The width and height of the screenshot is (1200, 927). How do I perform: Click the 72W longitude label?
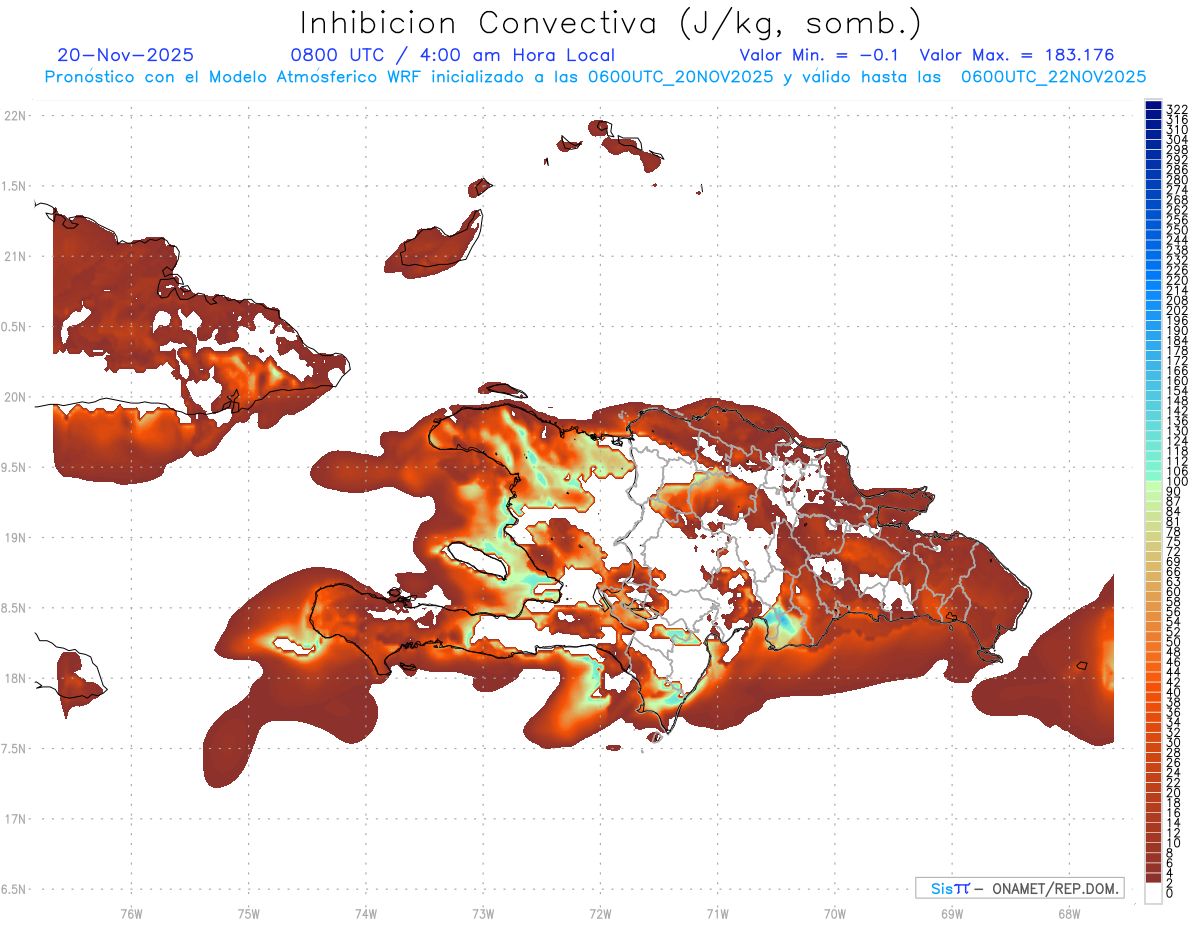coord(600,913)
